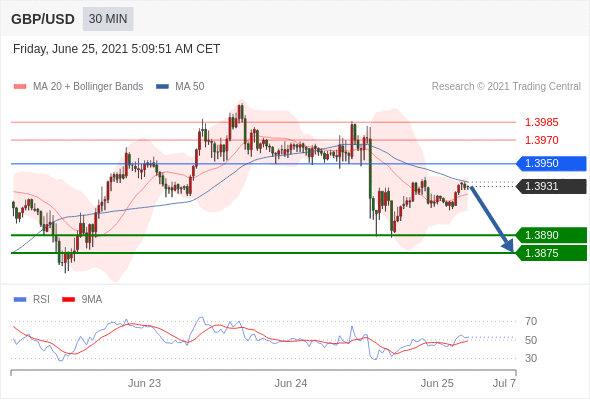This screenshot has height=400, width=590.
Task: Click the 'Jun 24' date axis label
Action: click(x=291, y=383)
